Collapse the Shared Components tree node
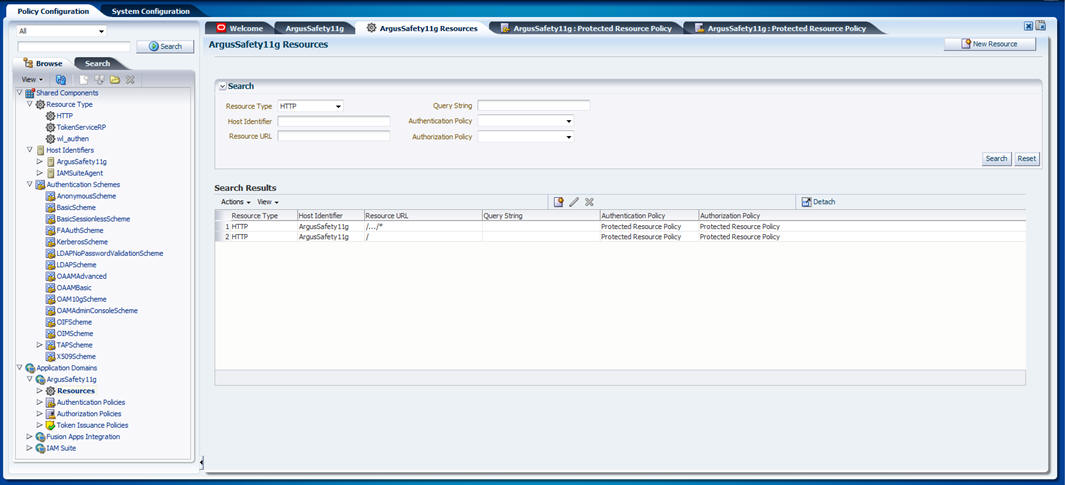Screen dimensions: 1065x485 pos(19,92)
